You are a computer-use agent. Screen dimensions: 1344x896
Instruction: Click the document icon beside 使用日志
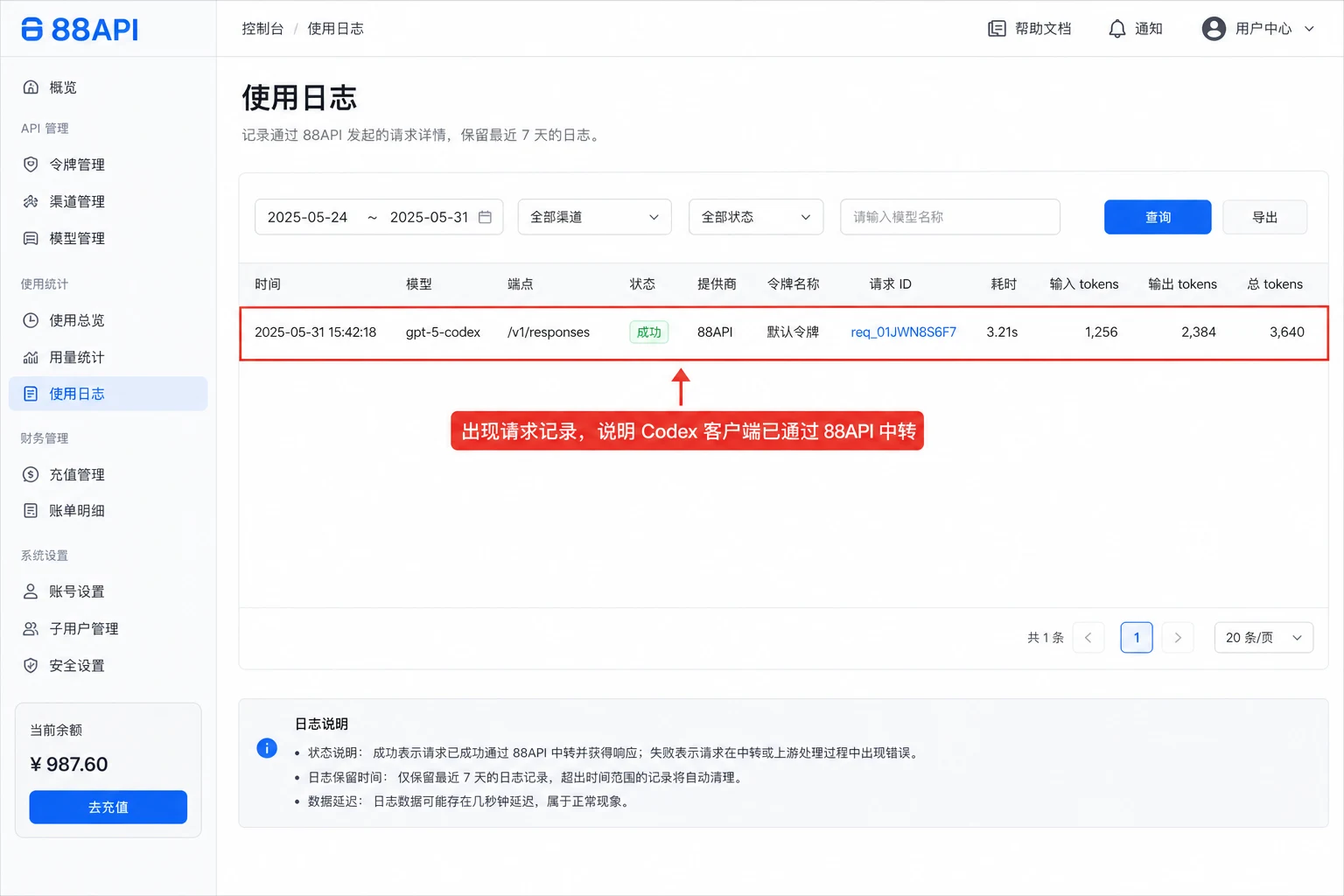pos(31,394)
